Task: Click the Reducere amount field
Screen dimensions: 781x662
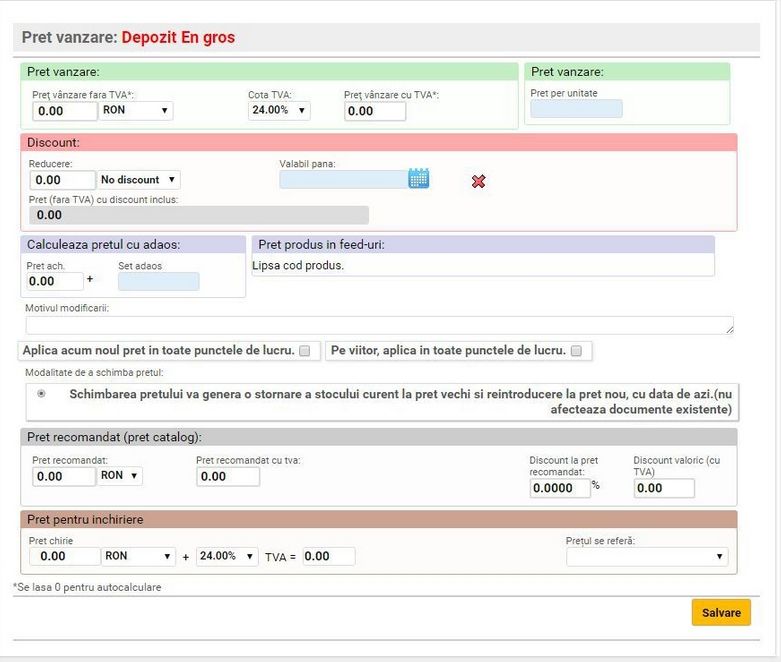Action: [63, 181]
